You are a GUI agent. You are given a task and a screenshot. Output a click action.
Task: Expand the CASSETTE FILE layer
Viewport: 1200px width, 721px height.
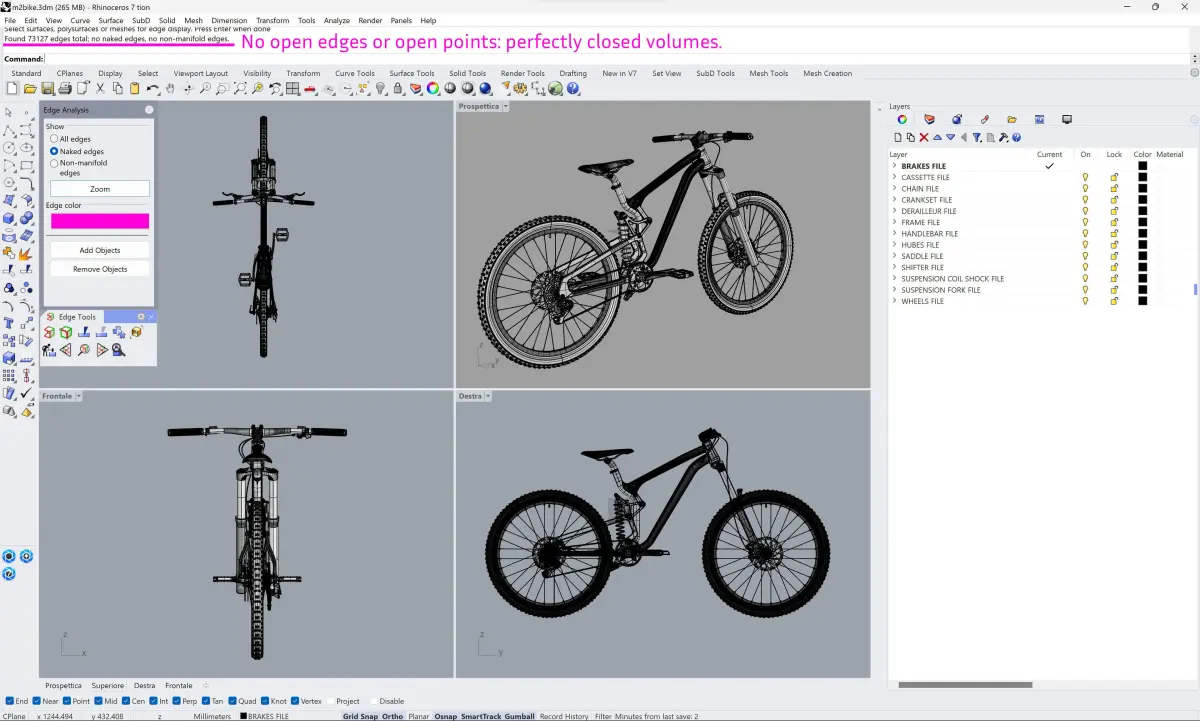[894, 177]
